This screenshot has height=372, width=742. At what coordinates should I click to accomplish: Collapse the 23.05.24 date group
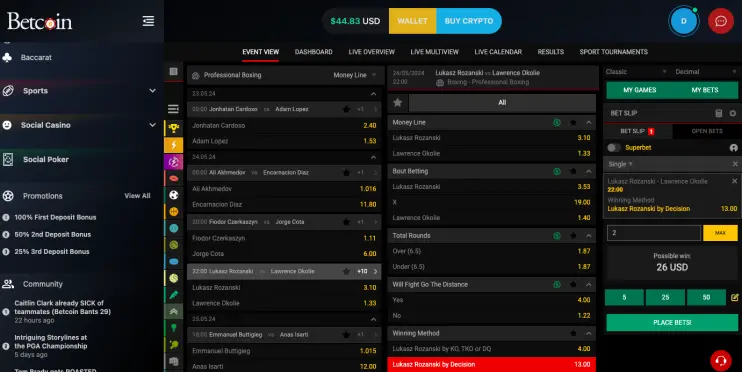373,94
